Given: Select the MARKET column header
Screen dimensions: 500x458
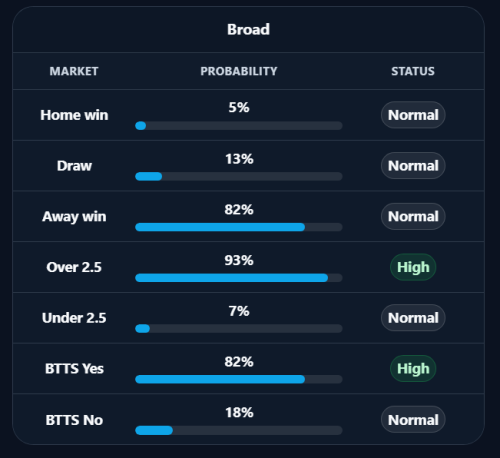Looking at the screenshot, I should (74, 71).
